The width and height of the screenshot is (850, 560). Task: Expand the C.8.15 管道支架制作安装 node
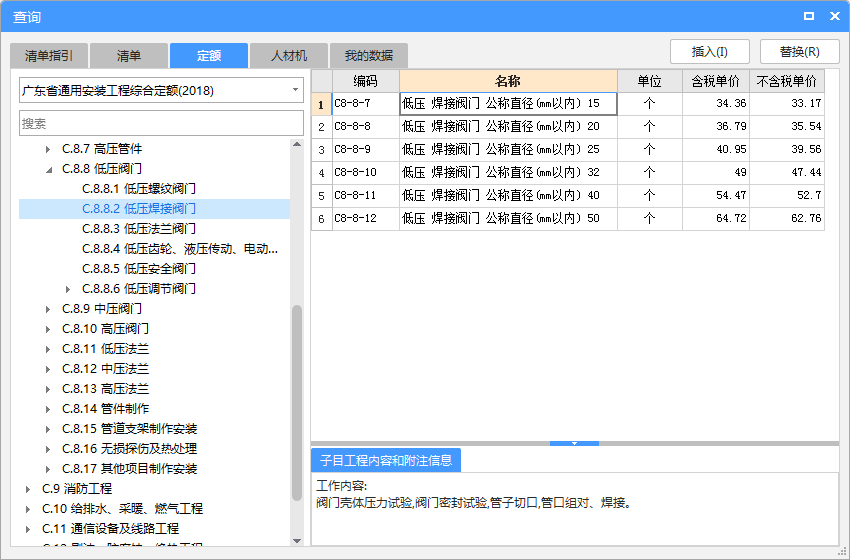(48, 430)
